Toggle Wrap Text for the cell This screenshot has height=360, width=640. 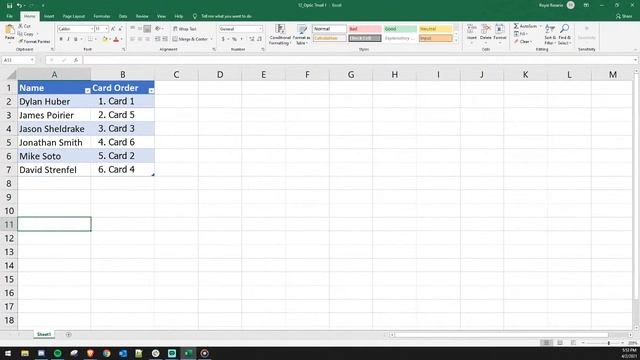tap(184, 29)
